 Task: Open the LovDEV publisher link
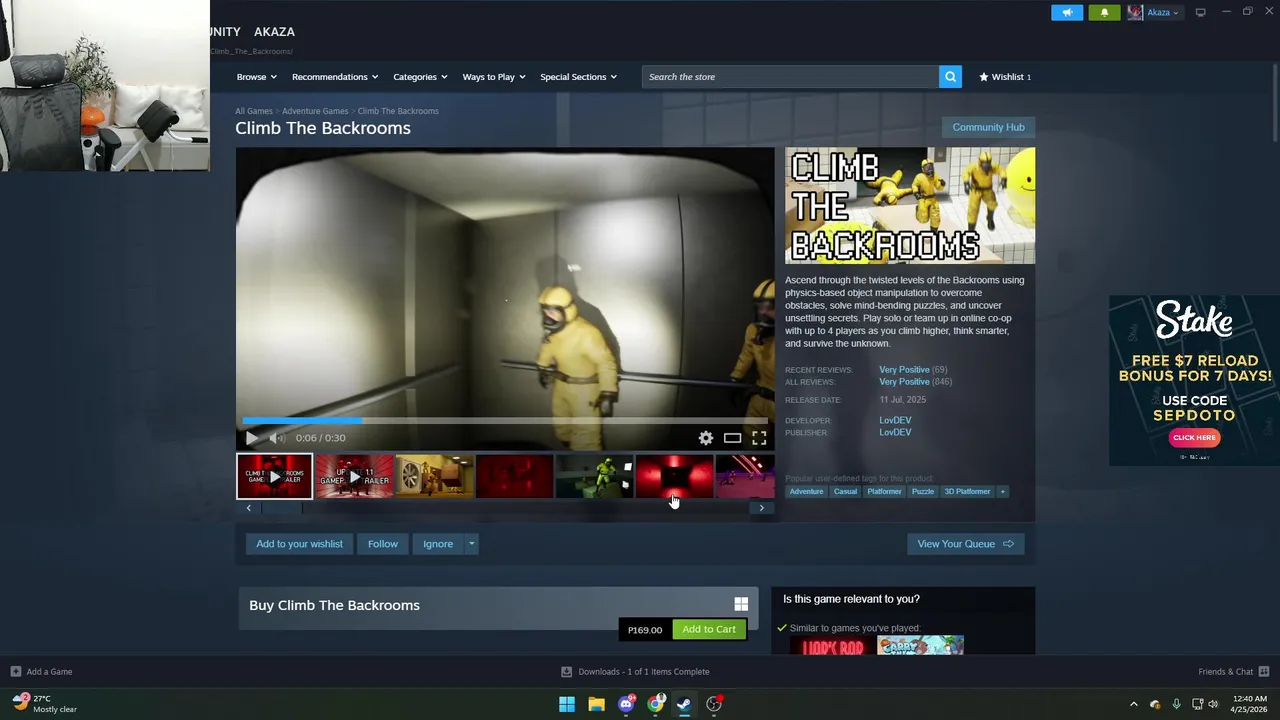(895, 433)
